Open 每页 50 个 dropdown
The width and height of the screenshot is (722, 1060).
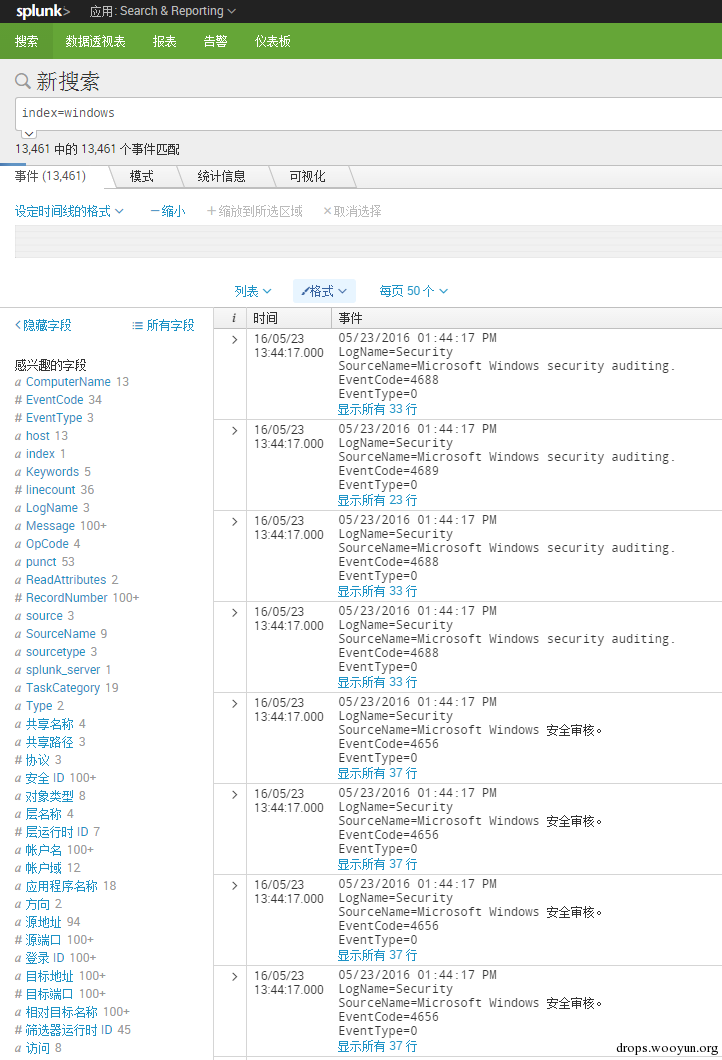tap(413, 291)
